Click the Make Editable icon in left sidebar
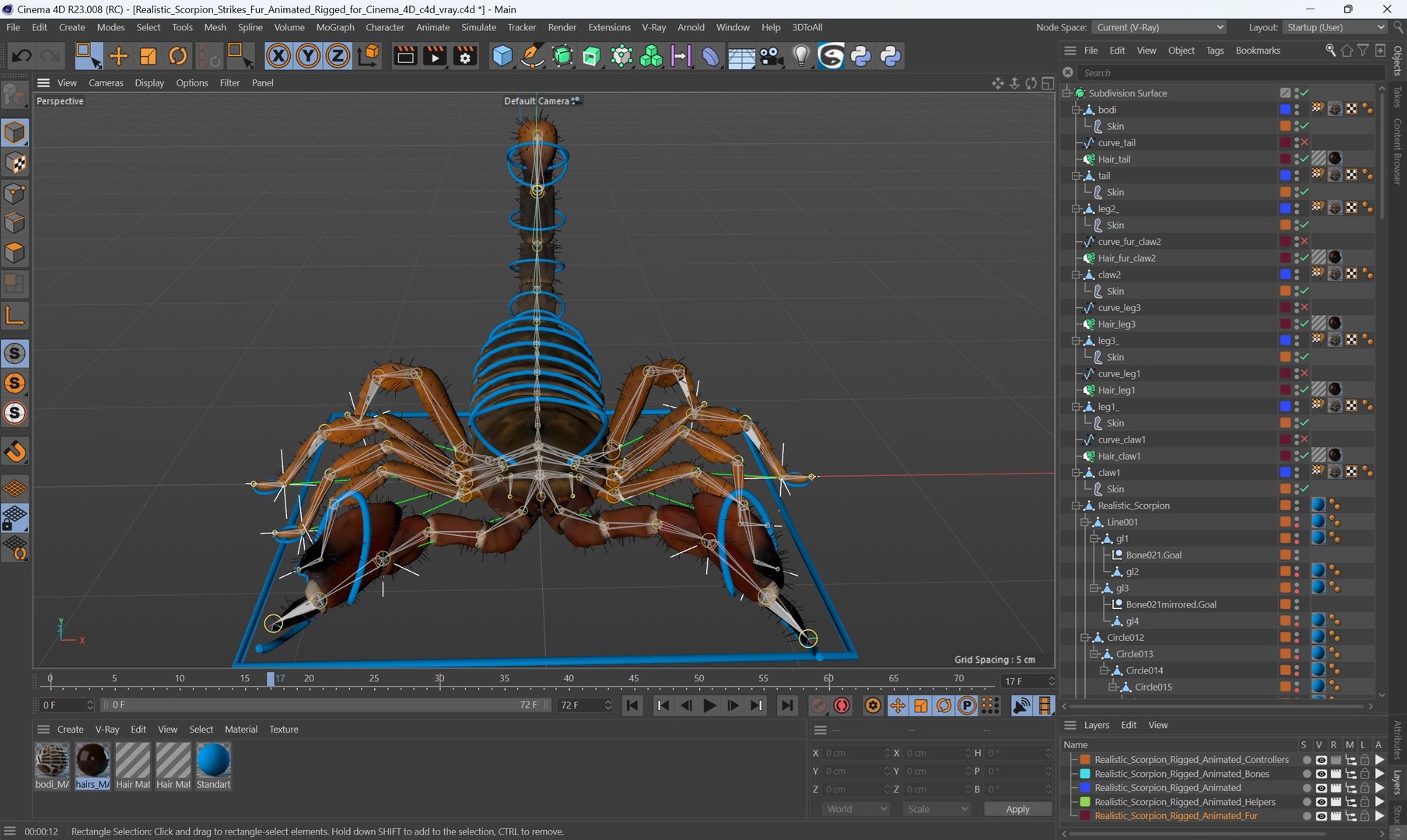 click(15, 96)
